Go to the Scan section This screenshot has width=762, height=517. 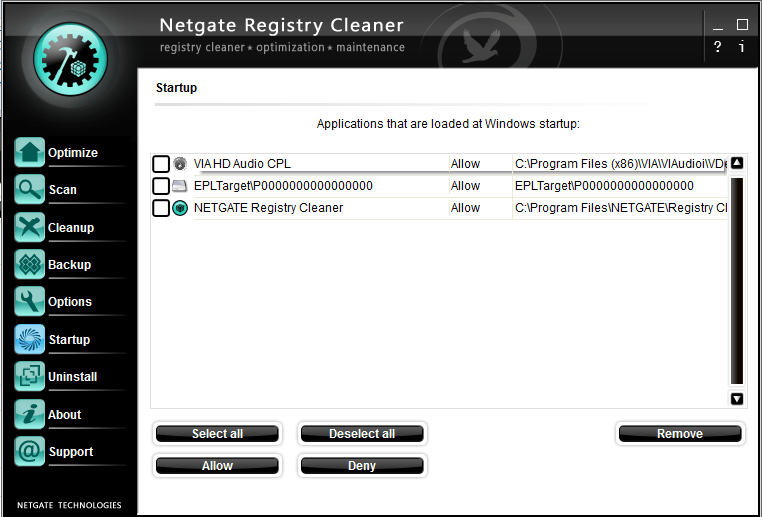[x=63, y=190]
